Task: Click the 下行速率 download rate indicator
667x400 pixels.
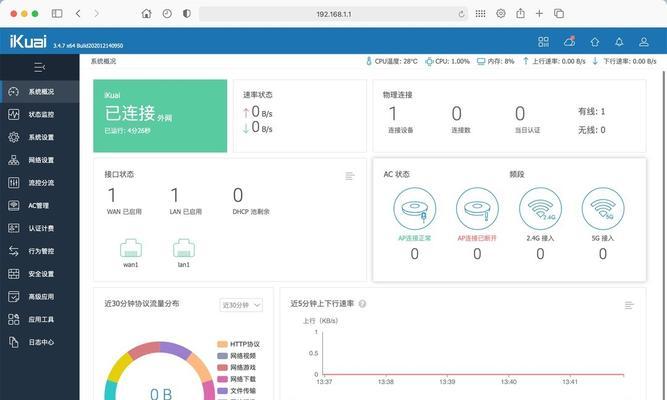Action: (x=624, y=61)
